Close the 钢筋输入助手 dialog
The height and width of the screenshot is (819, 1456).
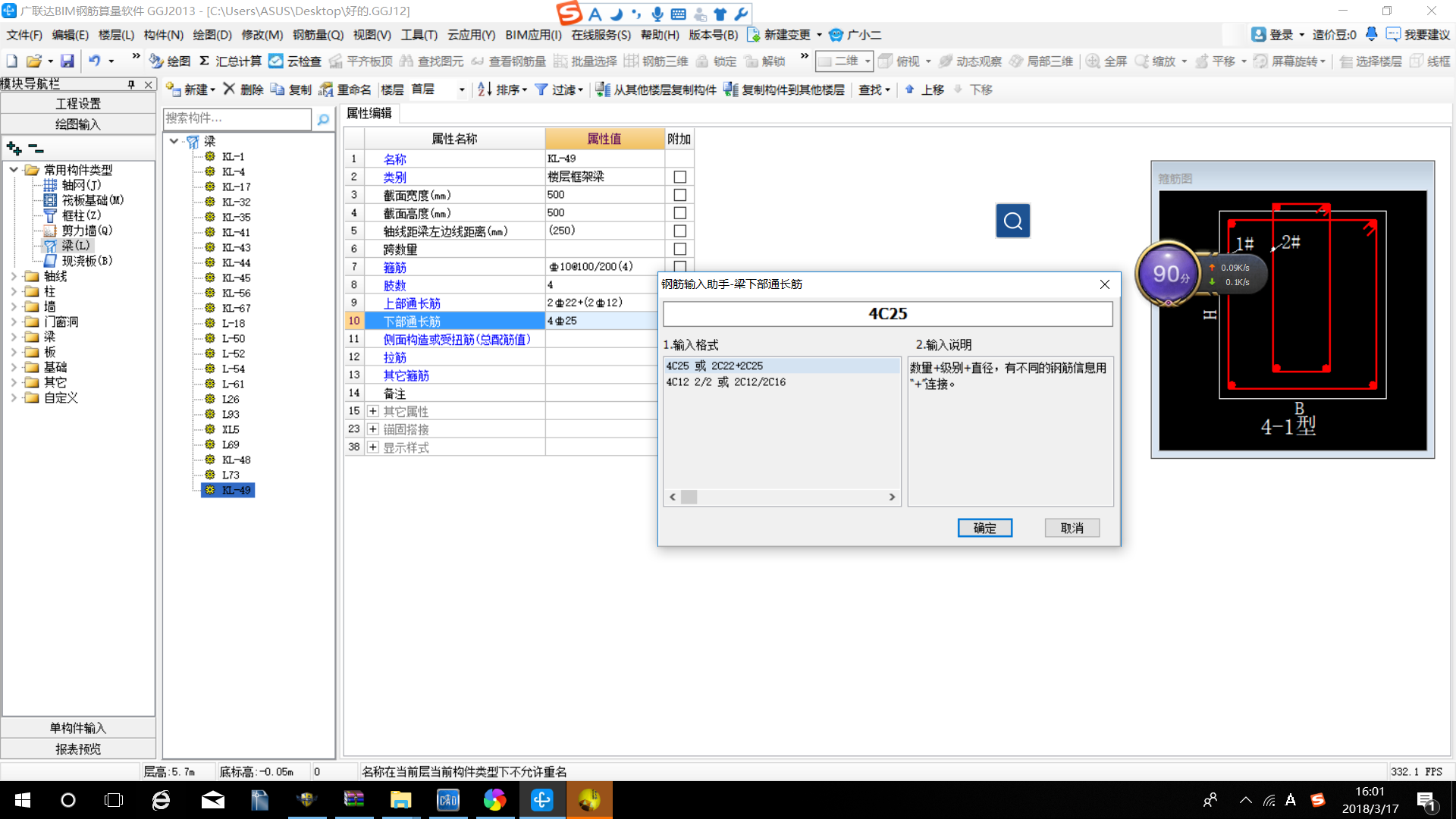coord(1104,284)
